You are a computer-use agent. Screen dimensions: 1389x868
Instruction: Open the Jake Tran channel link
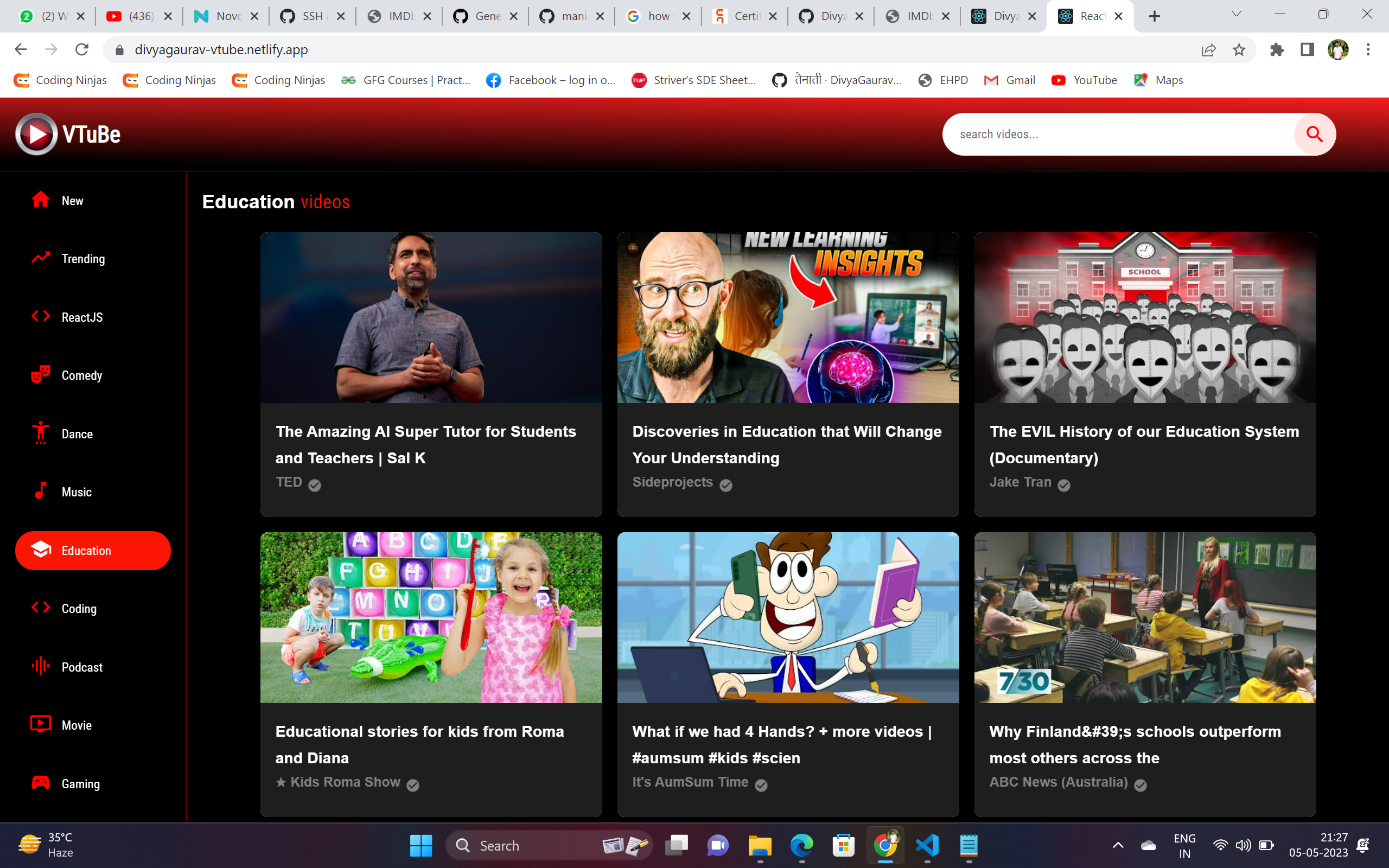[1020, 482]
